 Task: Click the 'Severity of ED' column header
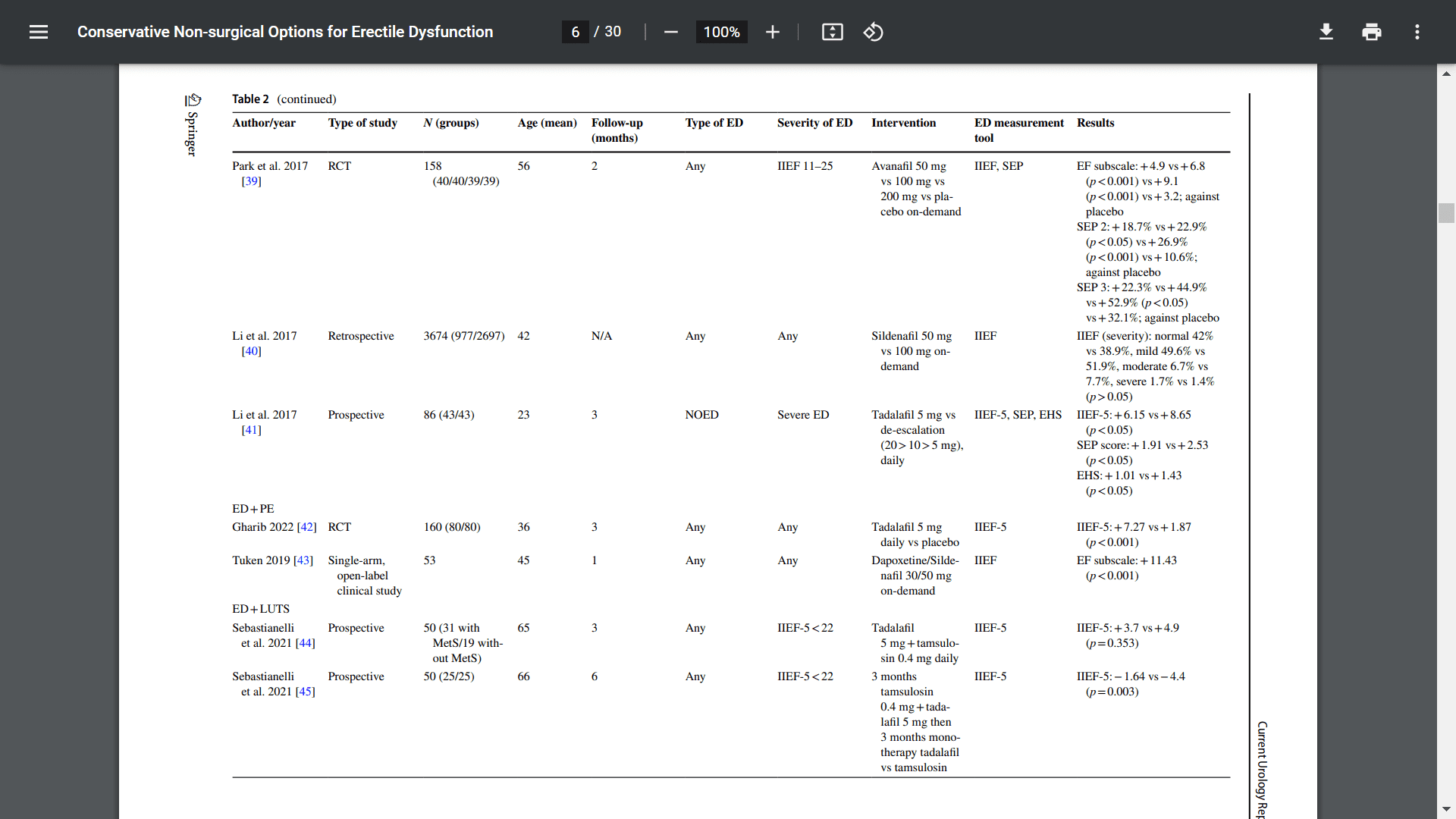point(814,123)
